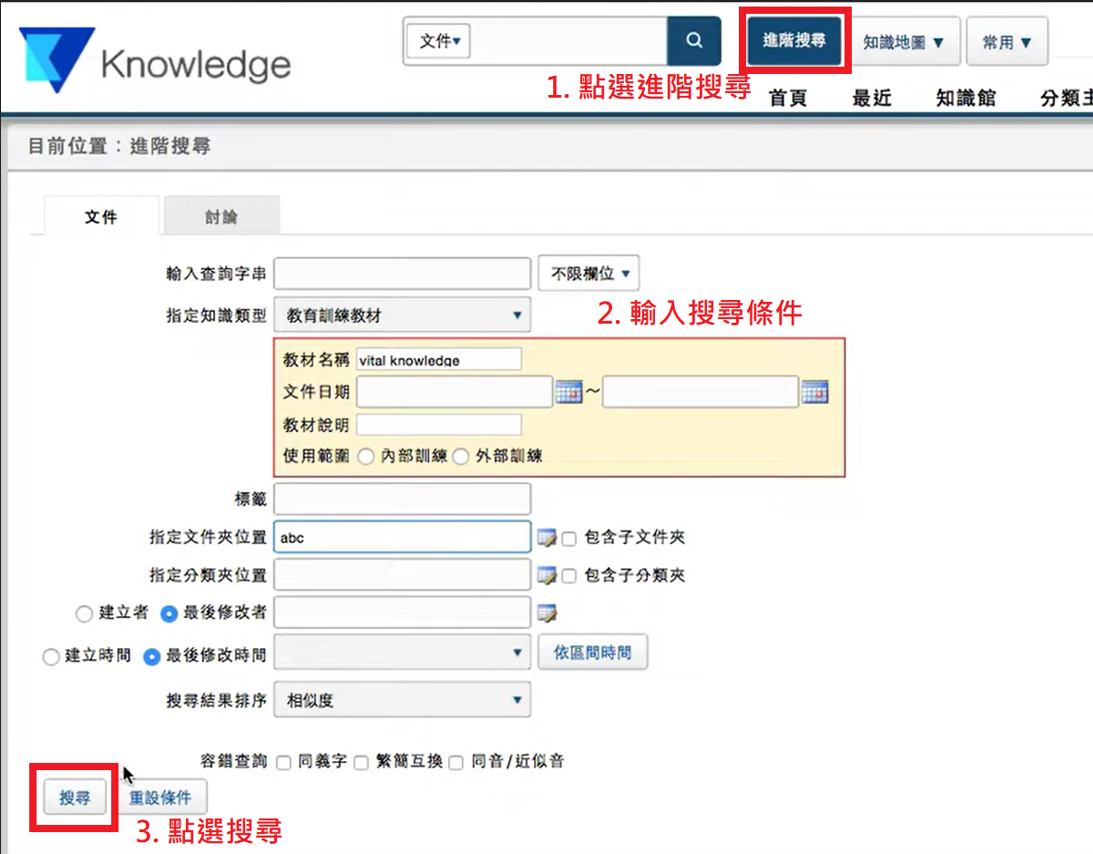Click the 輸入查詢字串 input field

click(402, 273)
